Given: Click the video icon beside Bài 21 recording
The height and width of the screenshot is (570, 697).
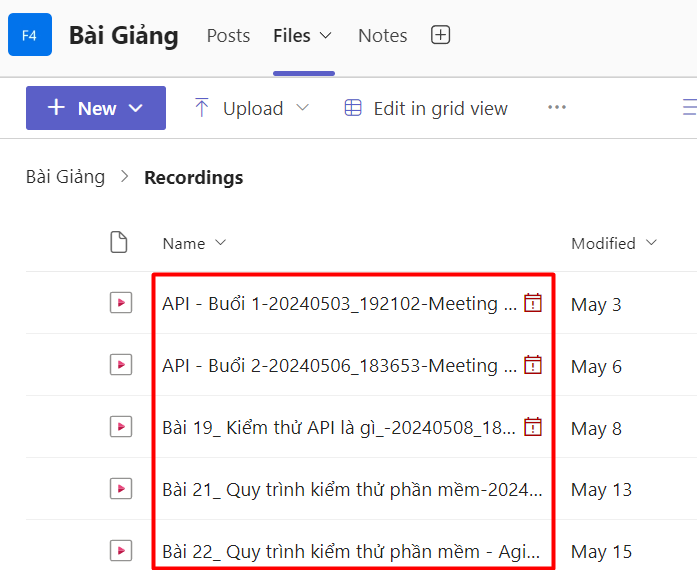Looking at the screenshot, I should pyautogui.click(x=121, y=489).
